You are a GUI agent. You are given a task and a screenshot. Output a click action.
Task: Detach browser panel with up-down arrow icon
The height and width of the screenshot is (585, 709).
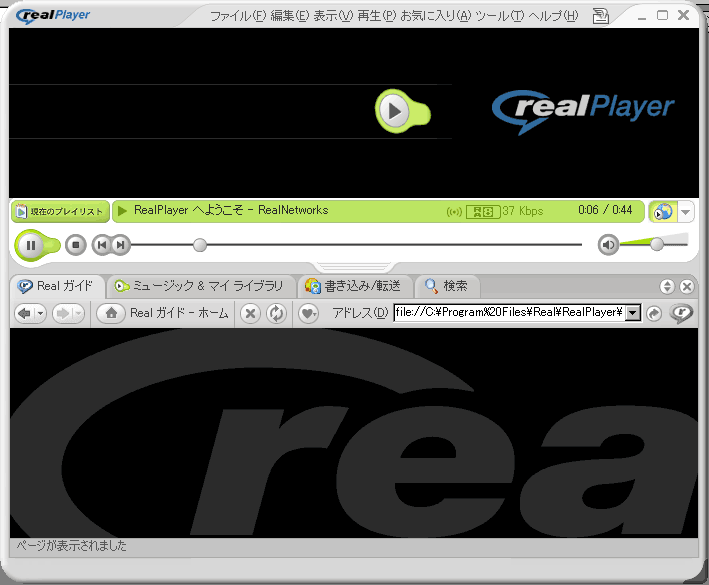[667, 287]
